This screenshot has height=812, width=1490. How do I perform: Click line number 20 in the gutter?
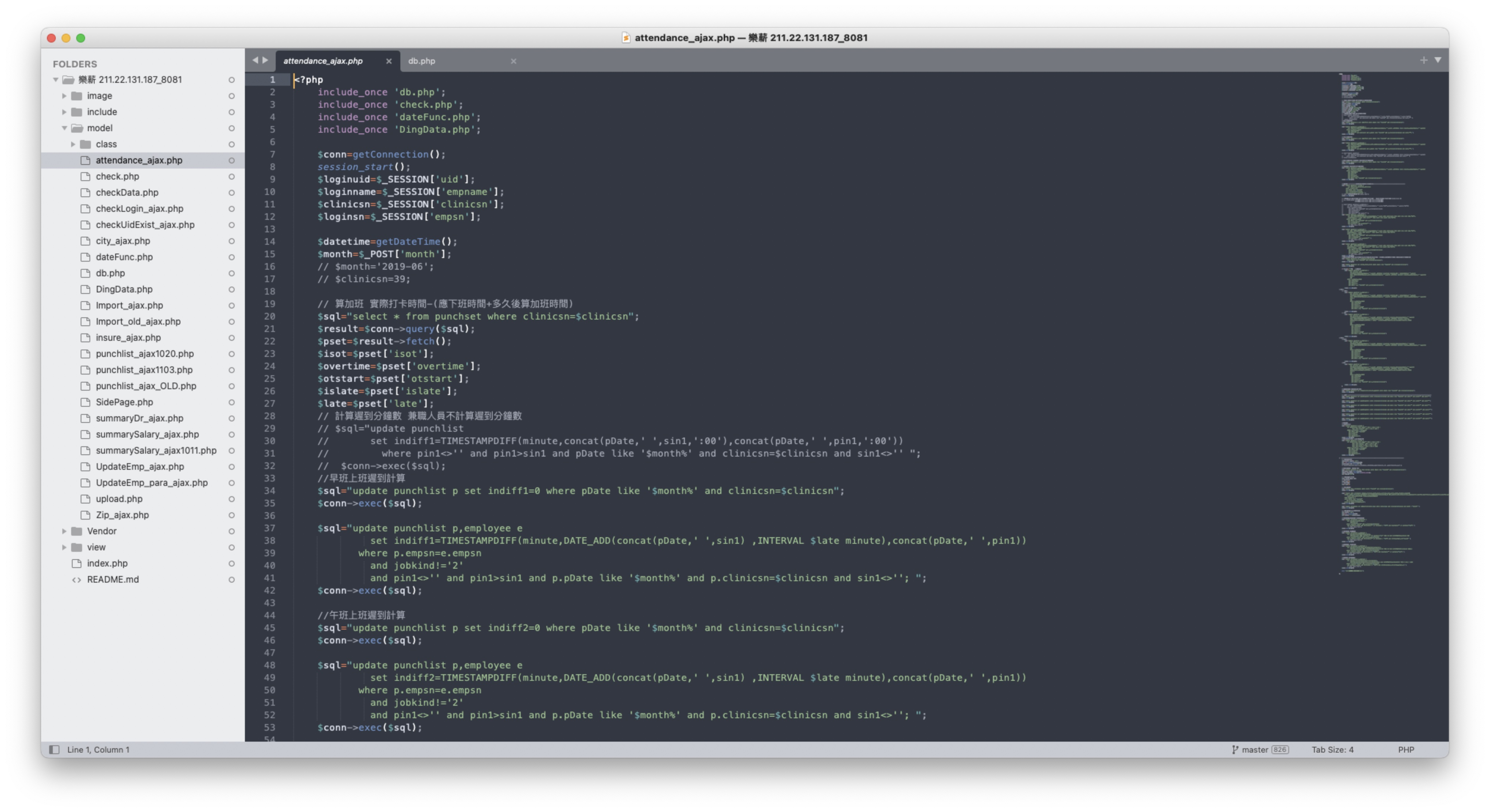pos(269,317)
